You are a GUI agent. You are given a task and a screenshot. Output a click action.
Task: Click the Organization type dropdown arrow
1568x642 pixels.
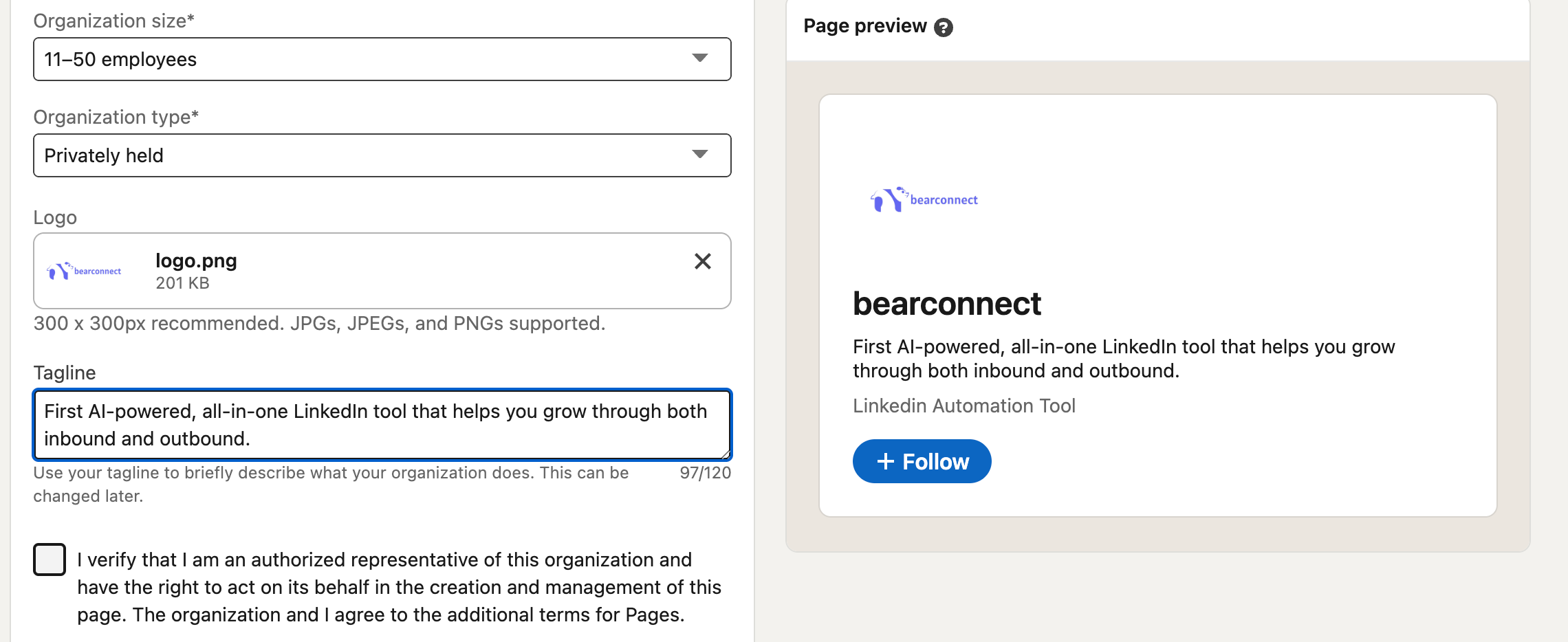699,155
